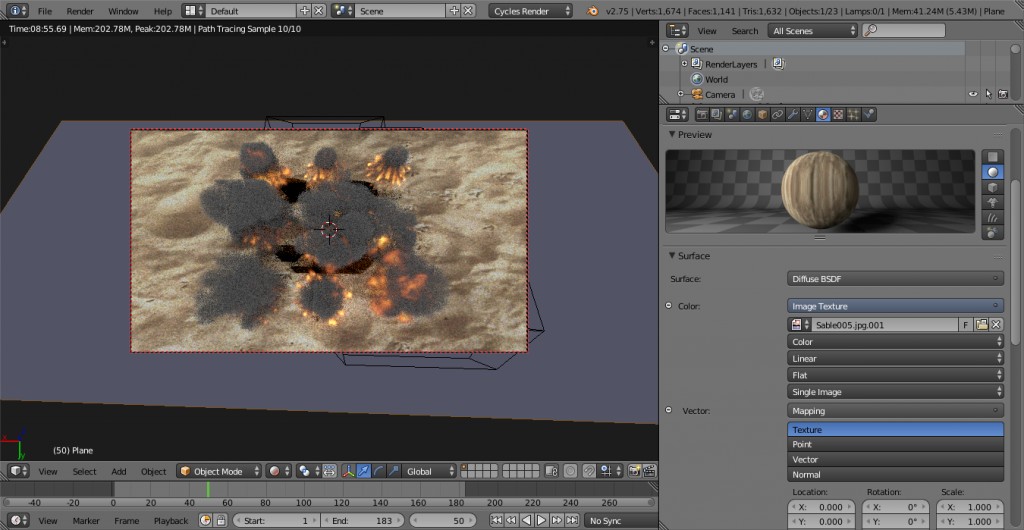Open the Object Mode dropdown
This screenshot has width=1024, height=530.
pyautogui.click(x=219, y=471)
